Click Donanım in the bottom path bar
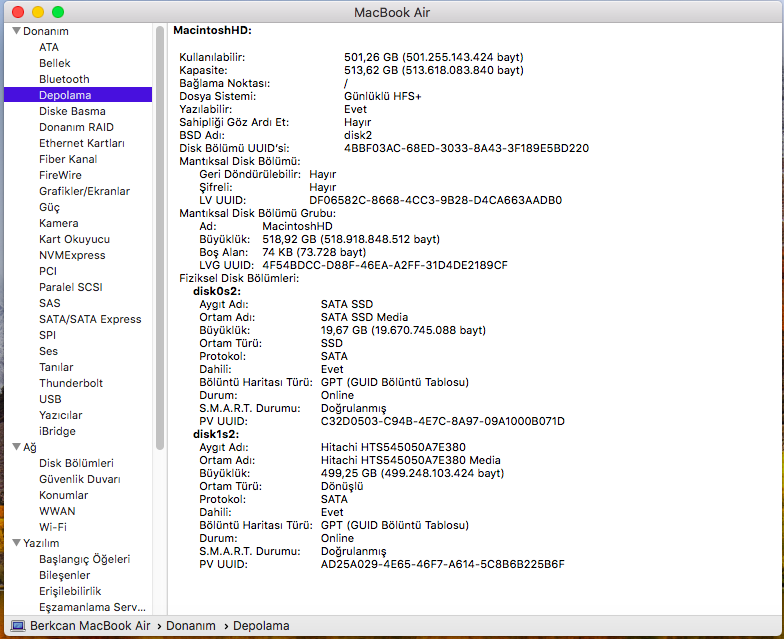This screenshot has height=639, width=784. click(x=190, y=626)
